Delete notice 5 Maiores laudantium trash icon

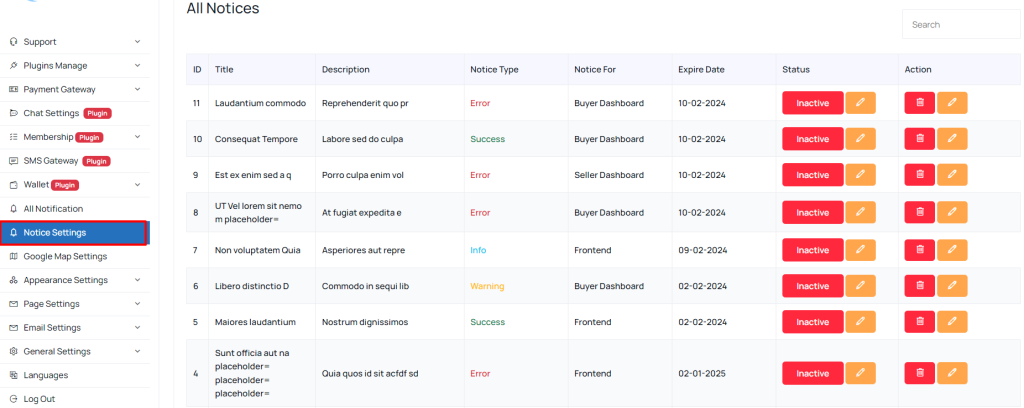(920, 321)
